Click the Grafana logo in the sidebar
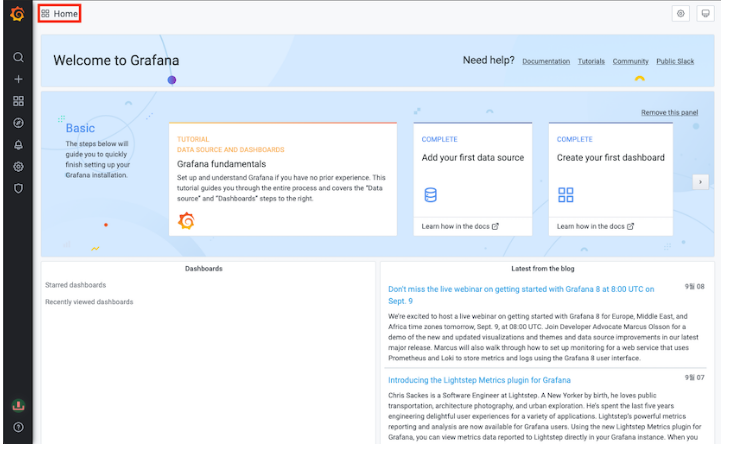The width and height of the screenshot is (741, 449). (x=17, y=14)
